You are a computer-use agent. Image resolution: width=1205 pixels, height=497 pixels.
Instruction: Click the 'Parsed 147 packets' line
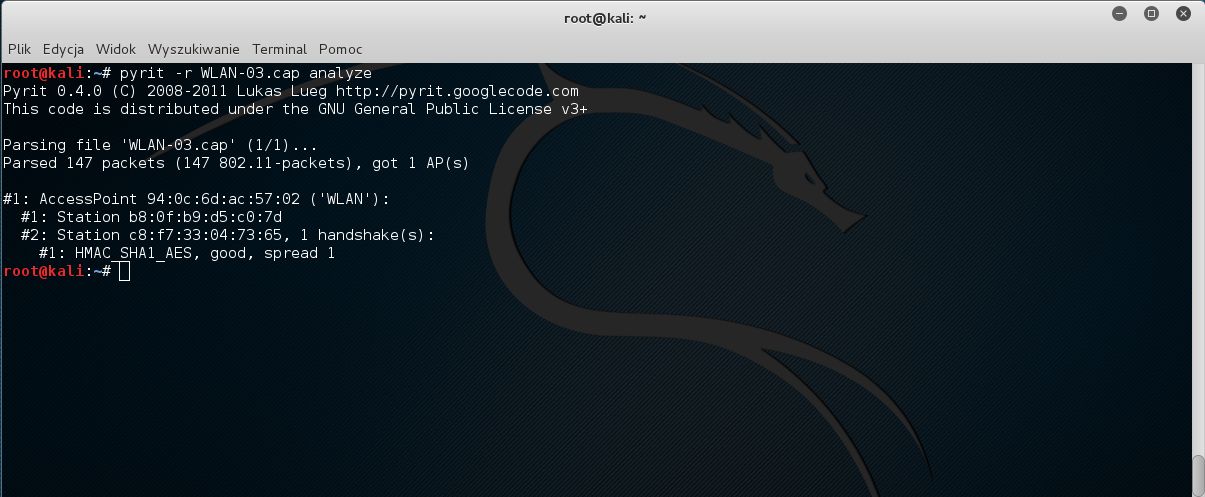coord(236,163)
